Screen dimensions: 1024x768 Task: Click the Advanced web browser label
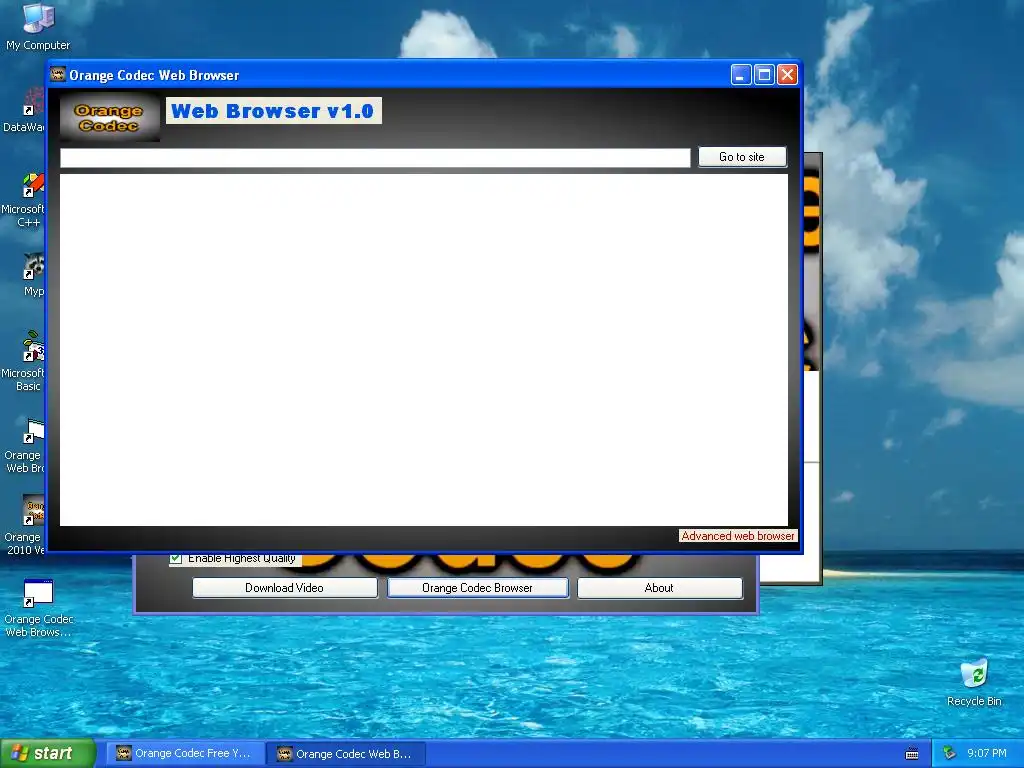(738, 536)
